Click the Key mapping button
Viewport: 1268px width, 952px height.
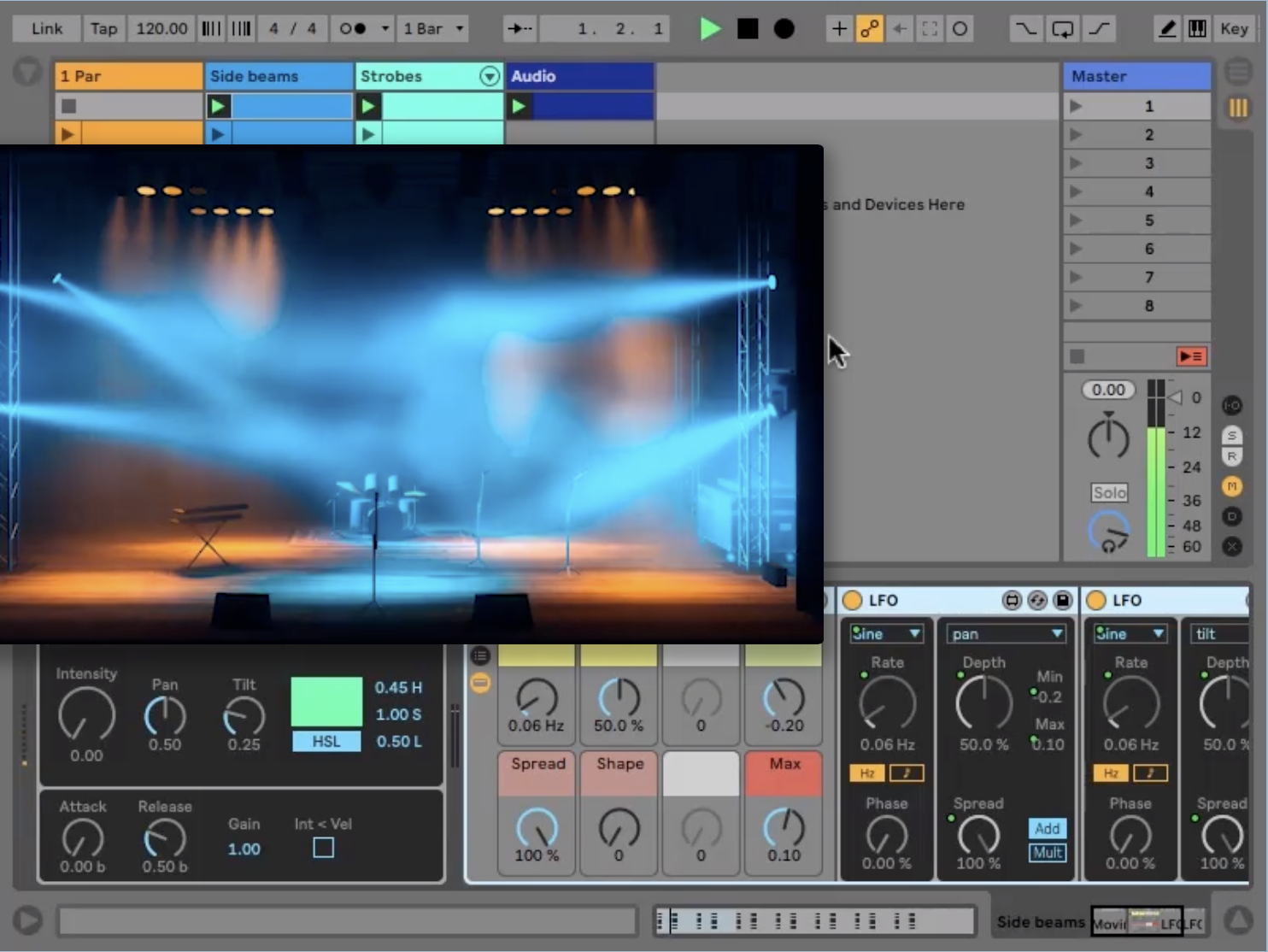[1234, 29]
